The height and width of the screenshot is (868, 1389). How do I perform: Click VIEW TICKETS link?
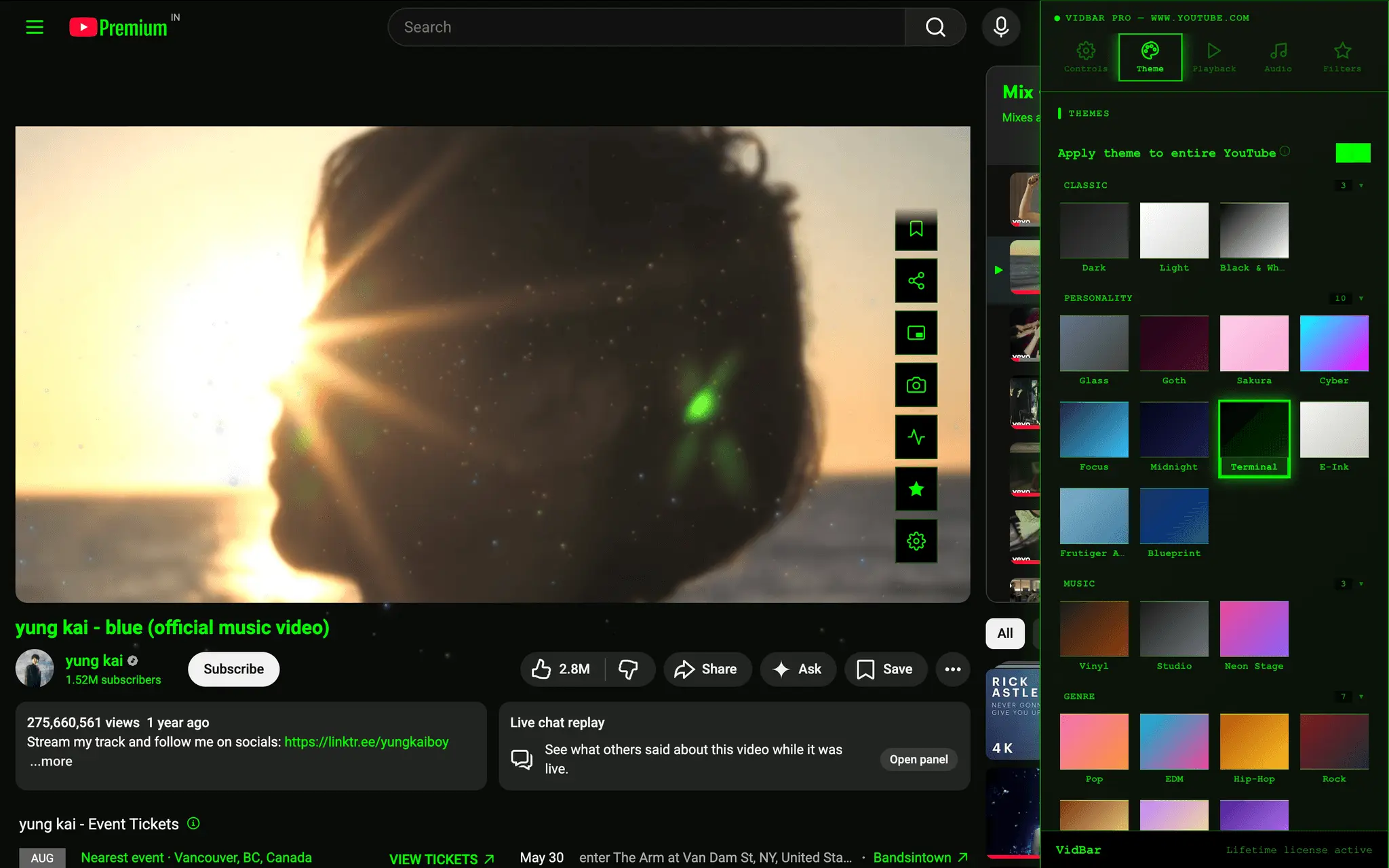click(x=442, y=859)
